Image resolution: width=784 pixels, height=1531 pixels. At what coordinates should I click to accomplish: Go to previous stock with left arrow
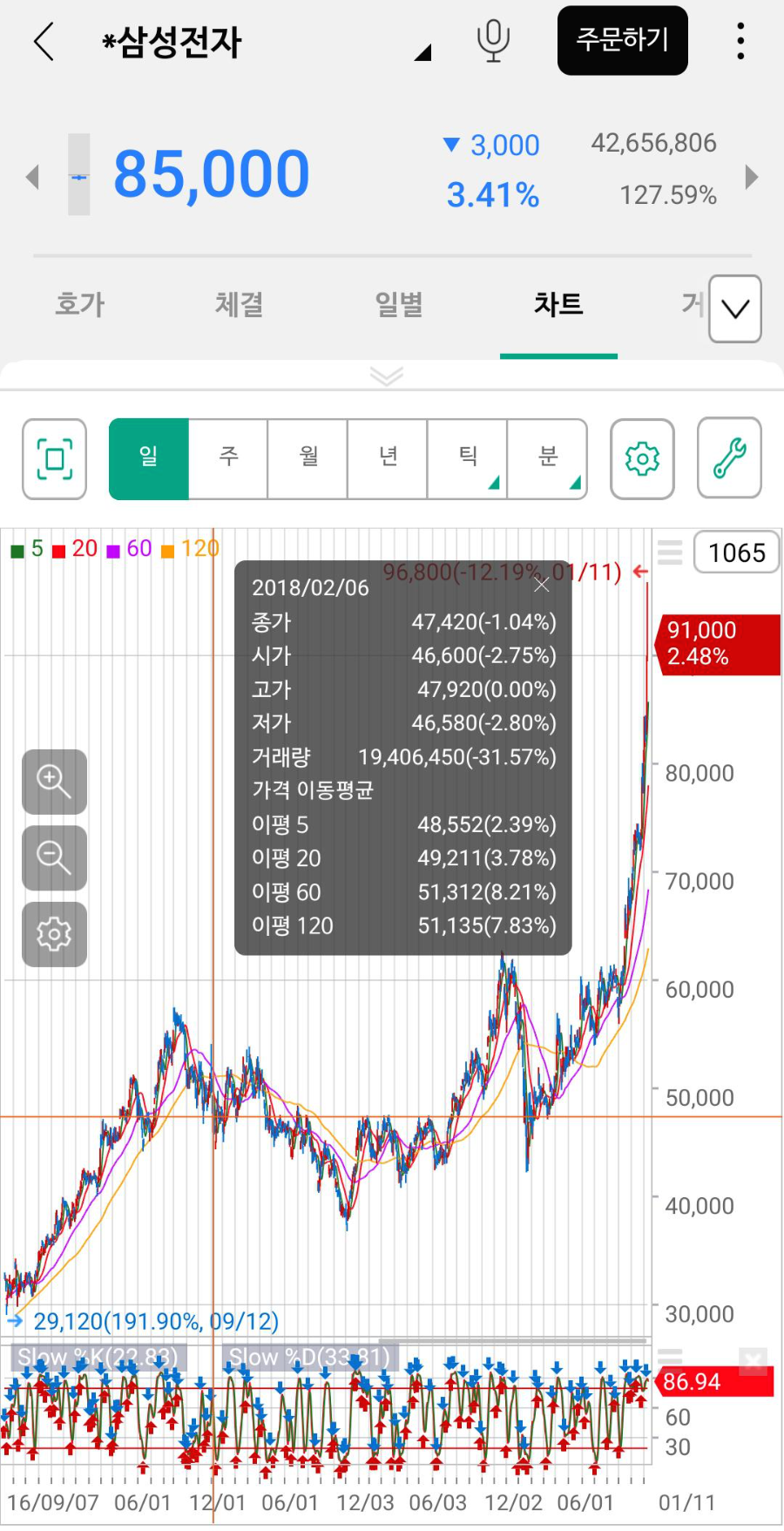pos(33,177)
